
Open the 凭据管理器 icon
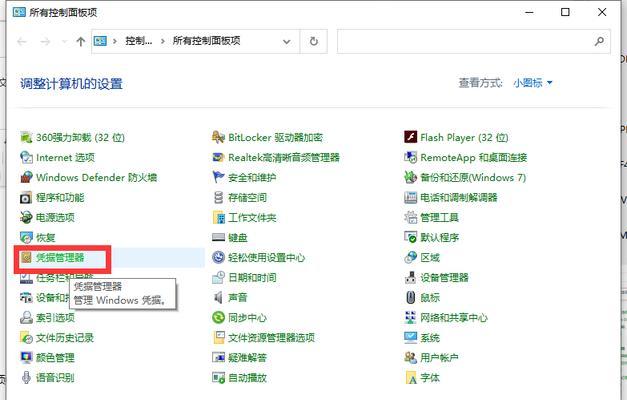coord(26,258)
